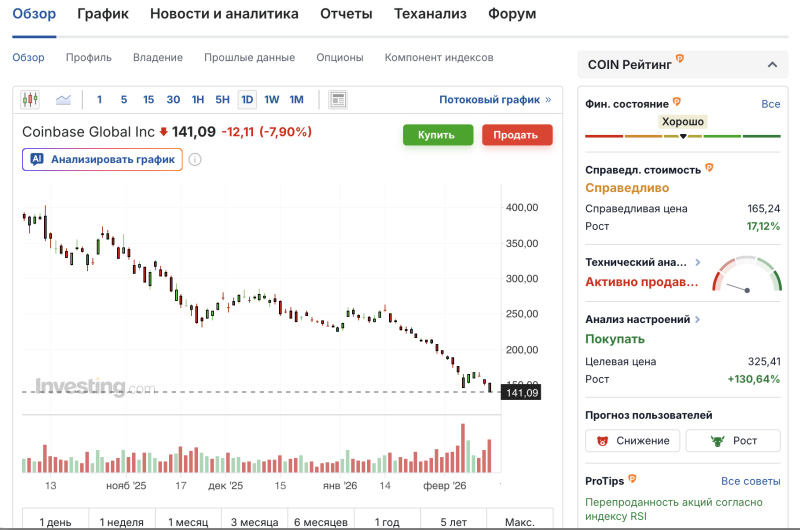The height and width of the screenshot is (530, 800).
Task: Open the График main tab
Action: point(103,14)
